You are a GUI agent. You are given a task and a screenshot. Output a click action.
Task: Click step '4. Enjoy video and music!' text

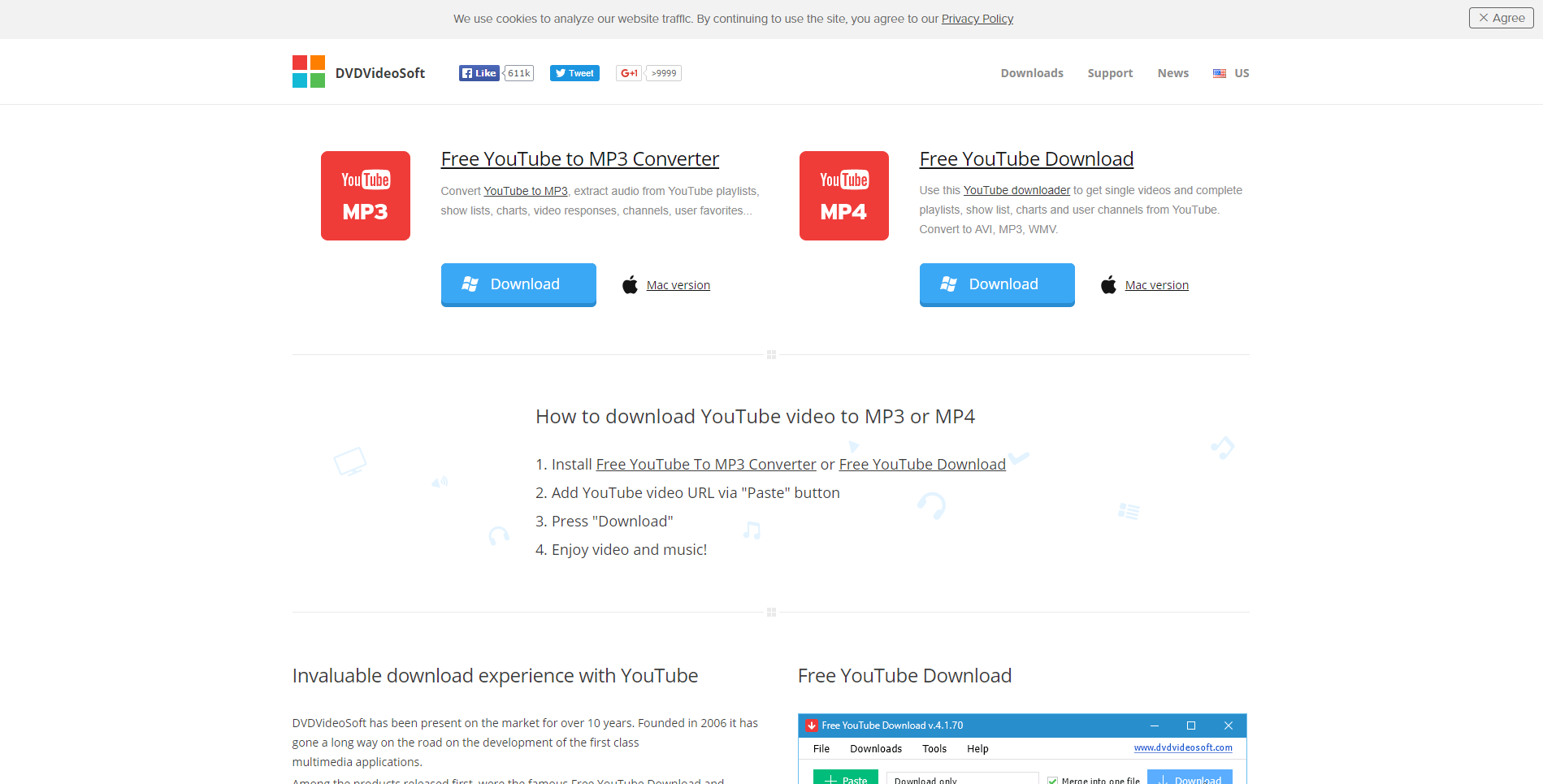point(621,550)
